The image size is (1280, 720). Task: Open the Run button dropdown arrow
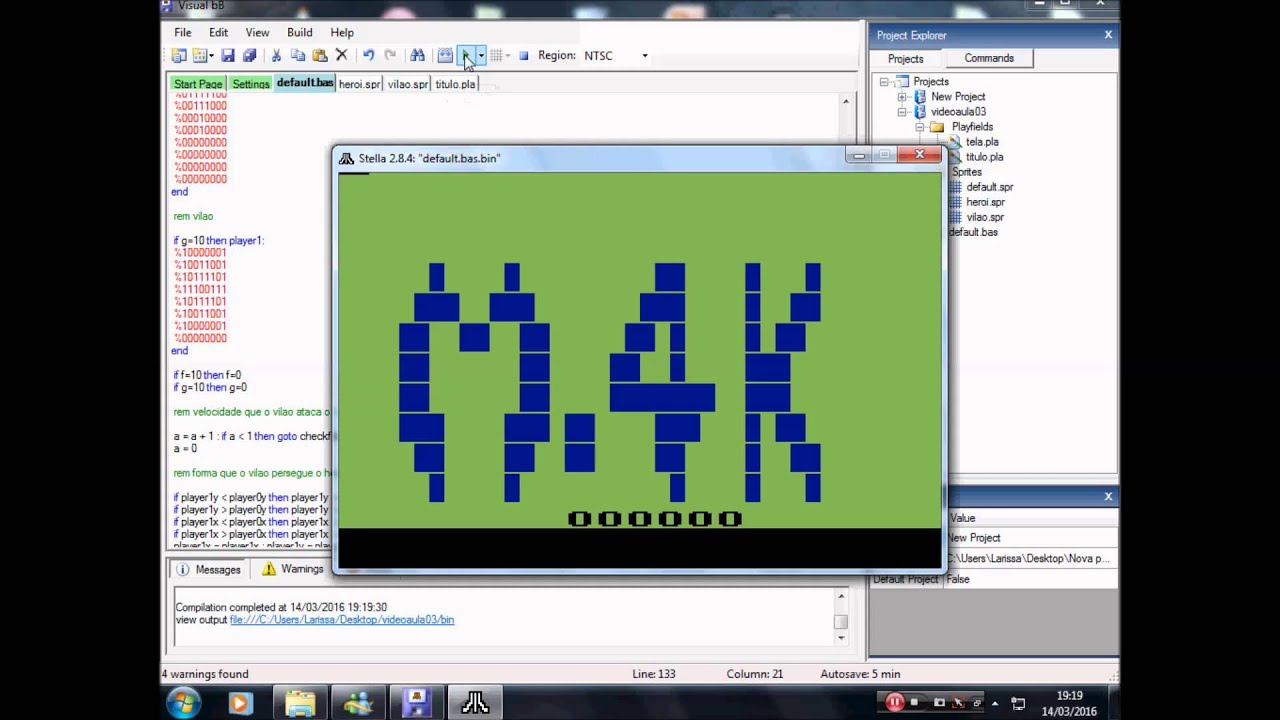click(x=480, y=56)
